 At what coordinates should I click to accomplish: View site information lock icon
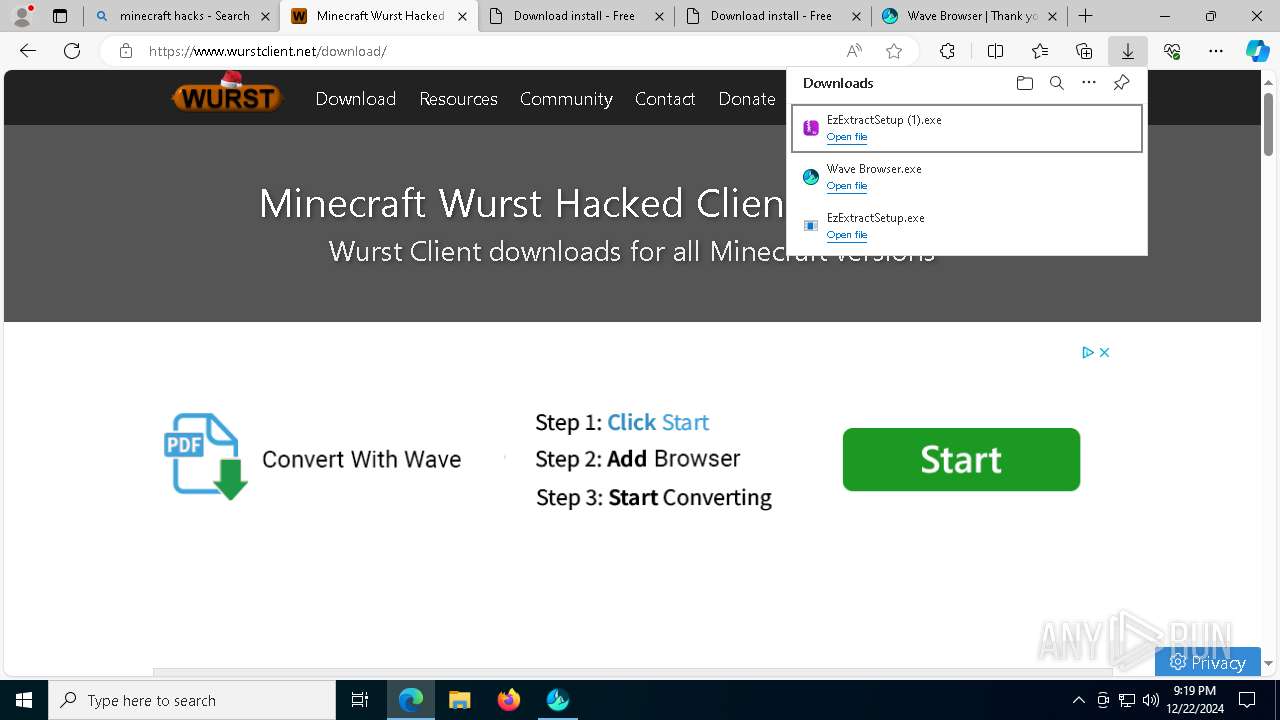[125, 51]
